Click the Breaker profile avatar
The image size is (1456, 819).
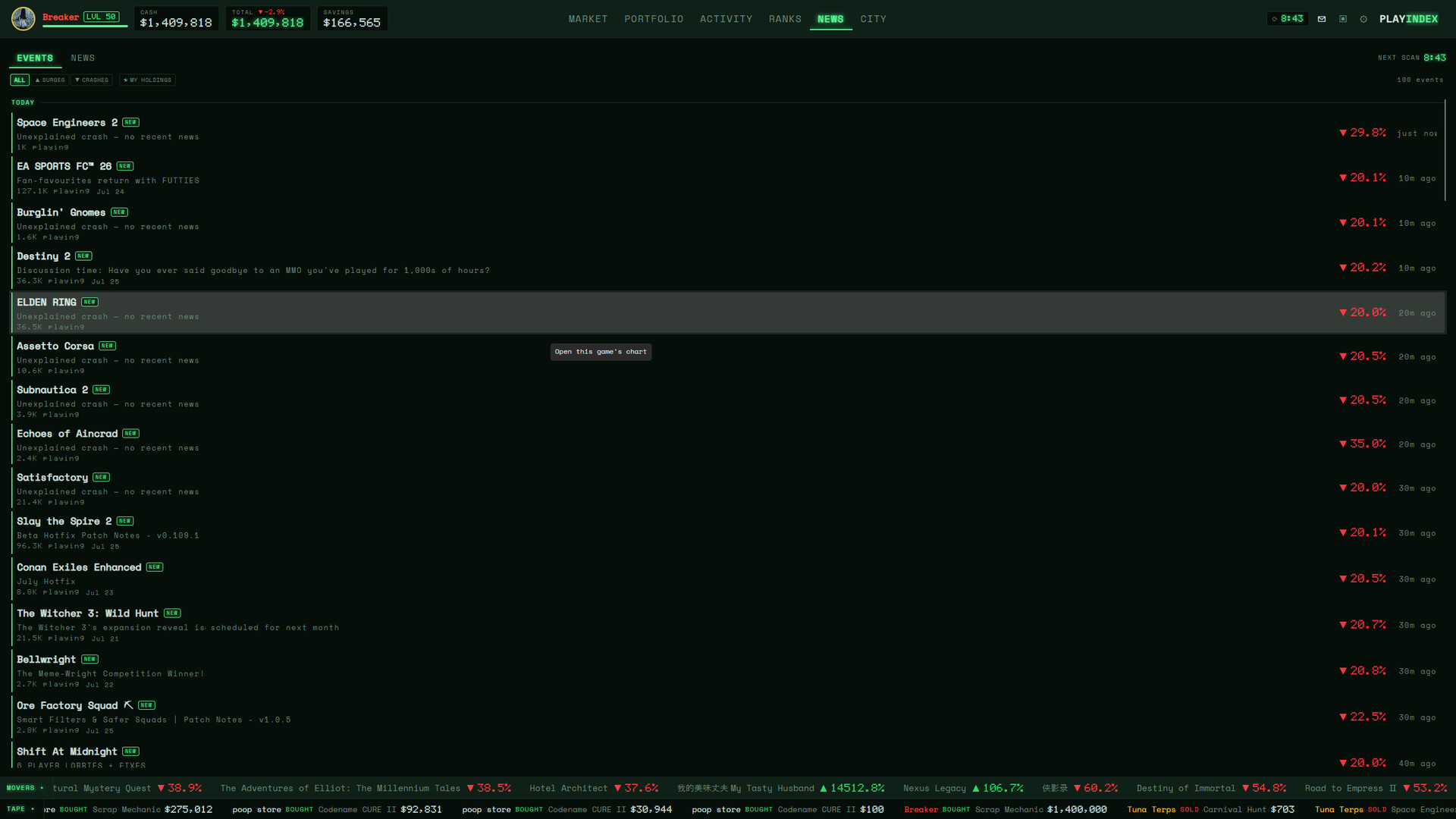(x=24, y=18)
